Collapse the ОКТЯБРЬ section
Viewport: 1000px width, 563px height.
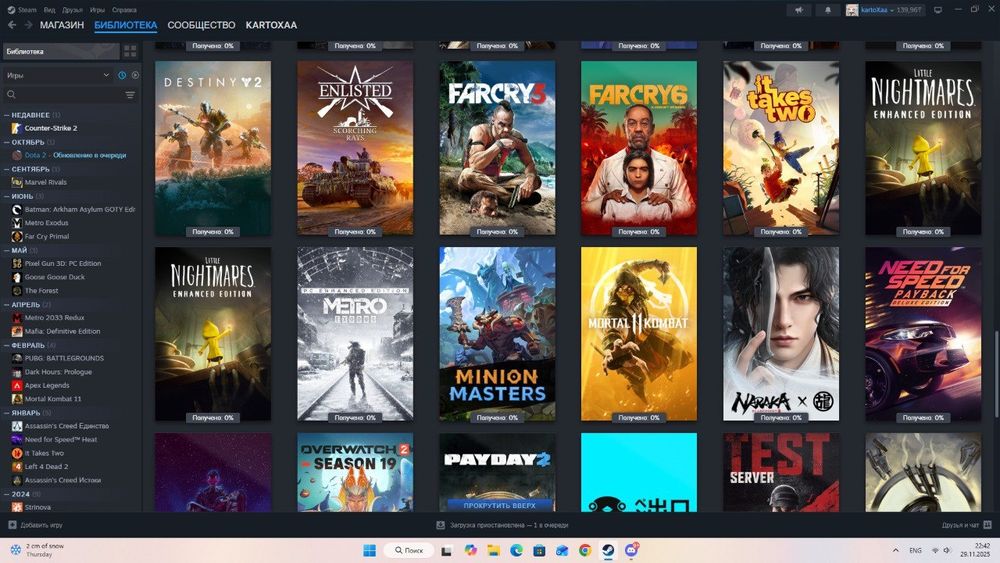(x=6, y=142)
